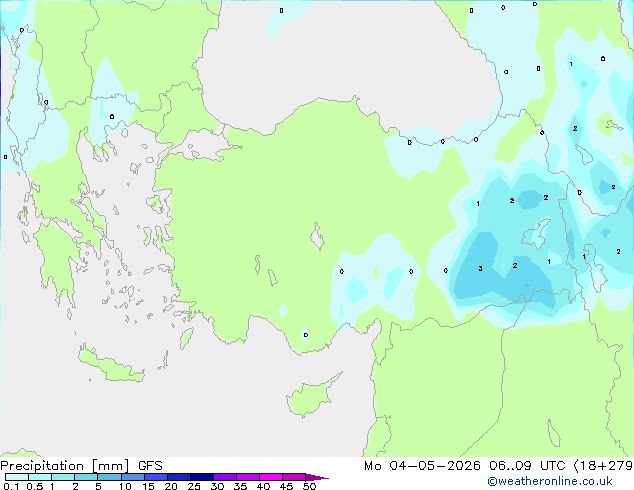Click the forecast date 'Mo 04-05-2026 06..09 UTC' label
Image resolution: width=634 pixels, height=490 pixels.
(465, 466)
